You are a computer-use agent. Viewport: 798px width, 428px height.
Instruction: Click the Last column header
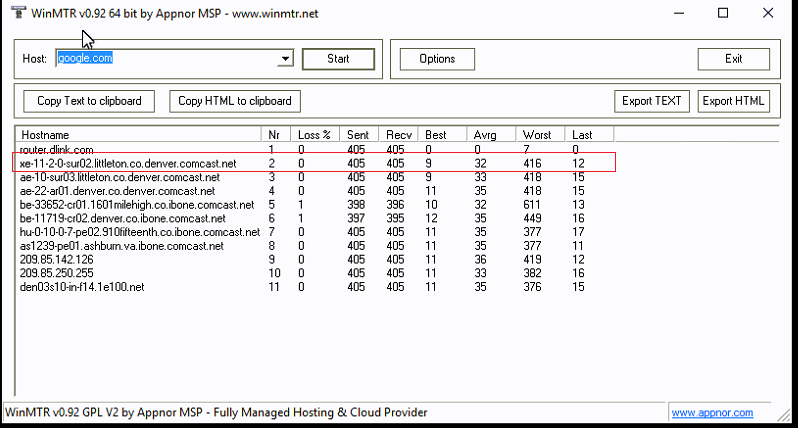tap(589, 135)
